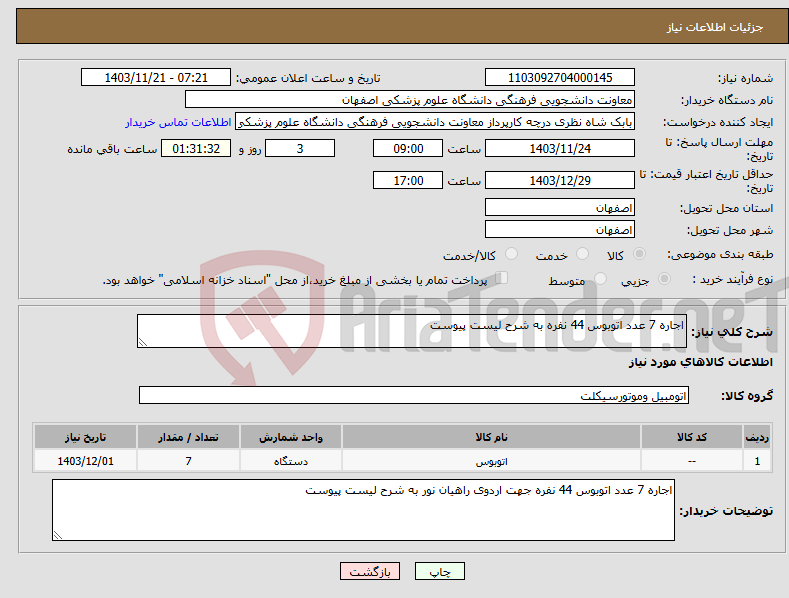Click the تاریخ نیاز column header
This screenshot has width=789, height=598.
coord(86,437)
